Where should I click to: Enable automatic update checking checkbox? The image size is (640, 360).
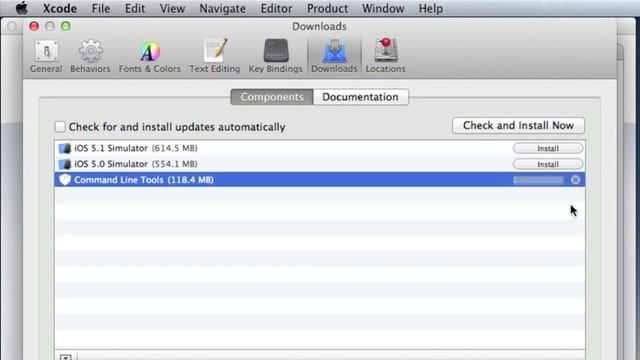pyautogui.click(x=60, y=127)
